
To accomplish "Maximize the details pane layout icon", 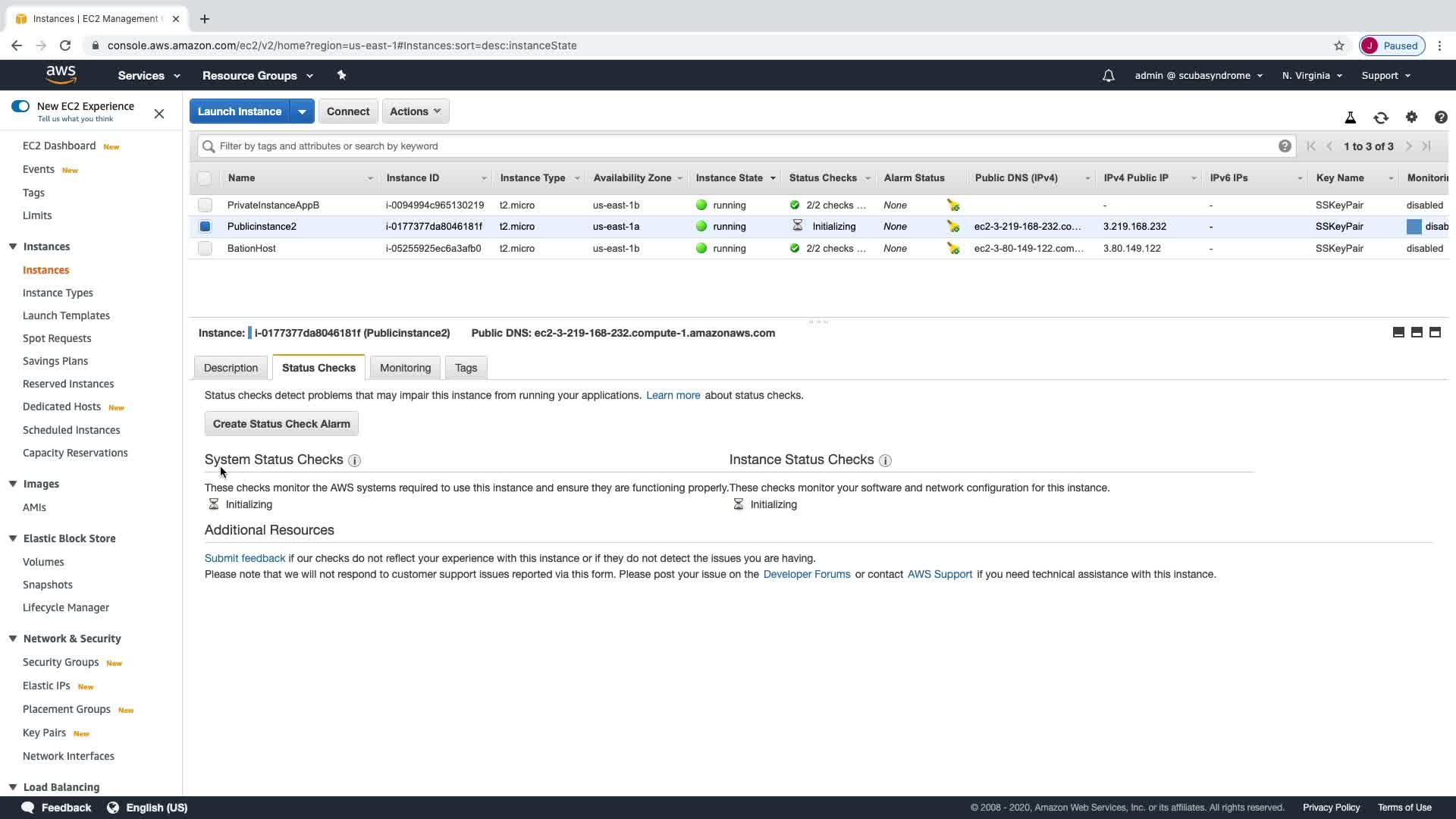I will tap(1435, 332).
